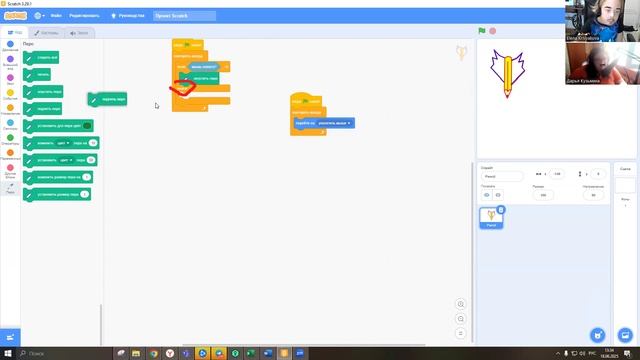Click the taskbar search box Поиск
The height and width of the screenshot is (360, 640).
pos(64,353)
